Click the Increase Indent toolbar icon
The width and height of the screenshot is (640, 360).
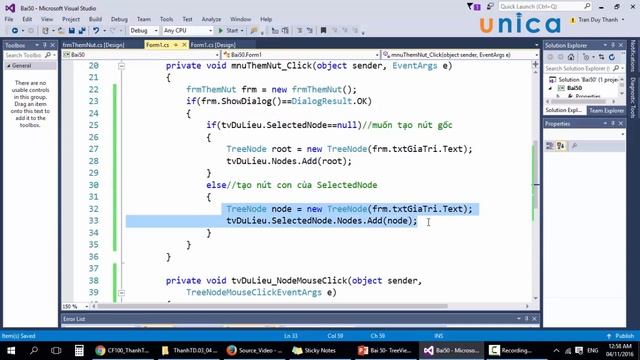coord(309,31)
